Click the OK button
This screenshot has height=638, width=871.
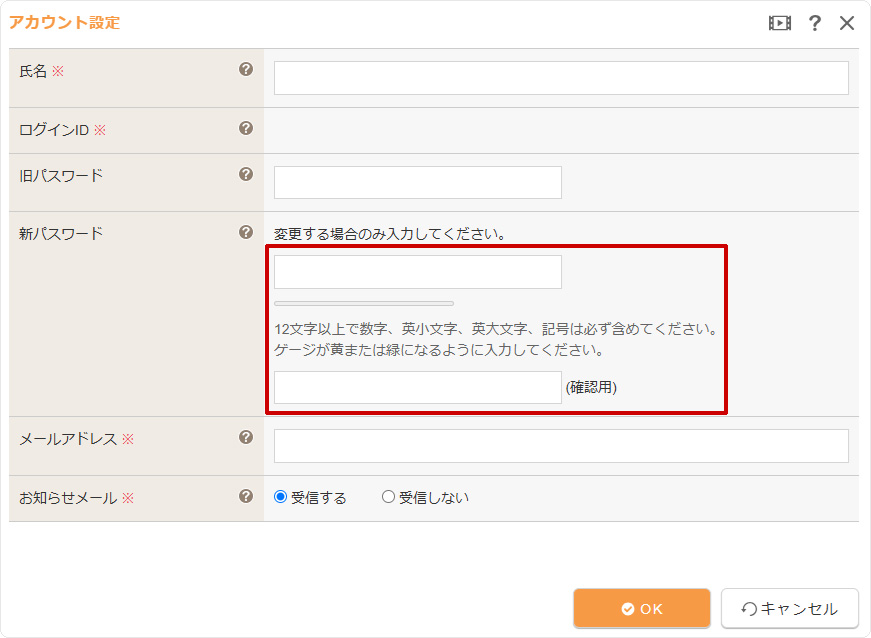pyautogui.click(x=641, y=608)
